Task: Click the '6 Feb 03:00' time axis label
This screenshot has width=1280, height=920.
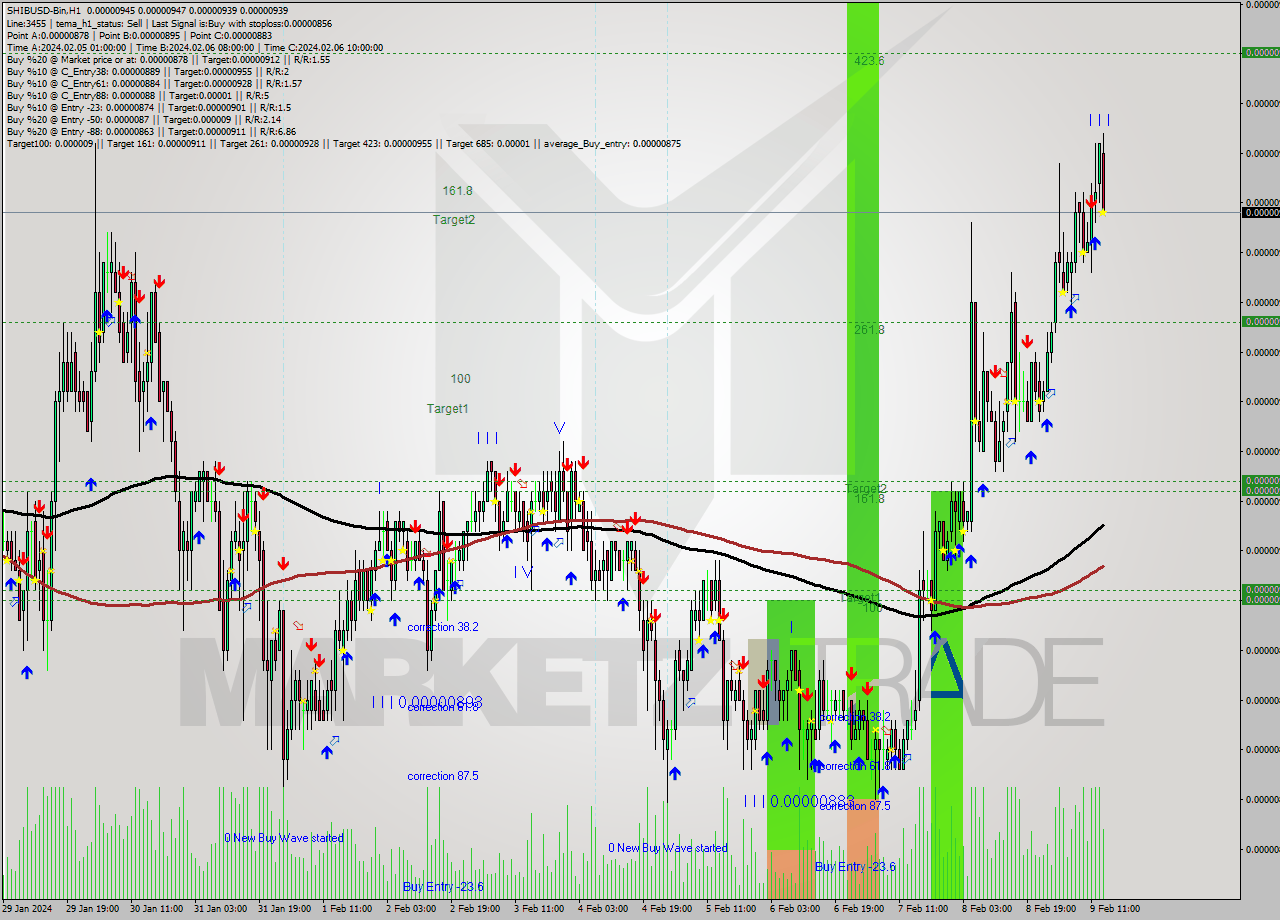Action: pyautogui.click(x=795, y=909)
